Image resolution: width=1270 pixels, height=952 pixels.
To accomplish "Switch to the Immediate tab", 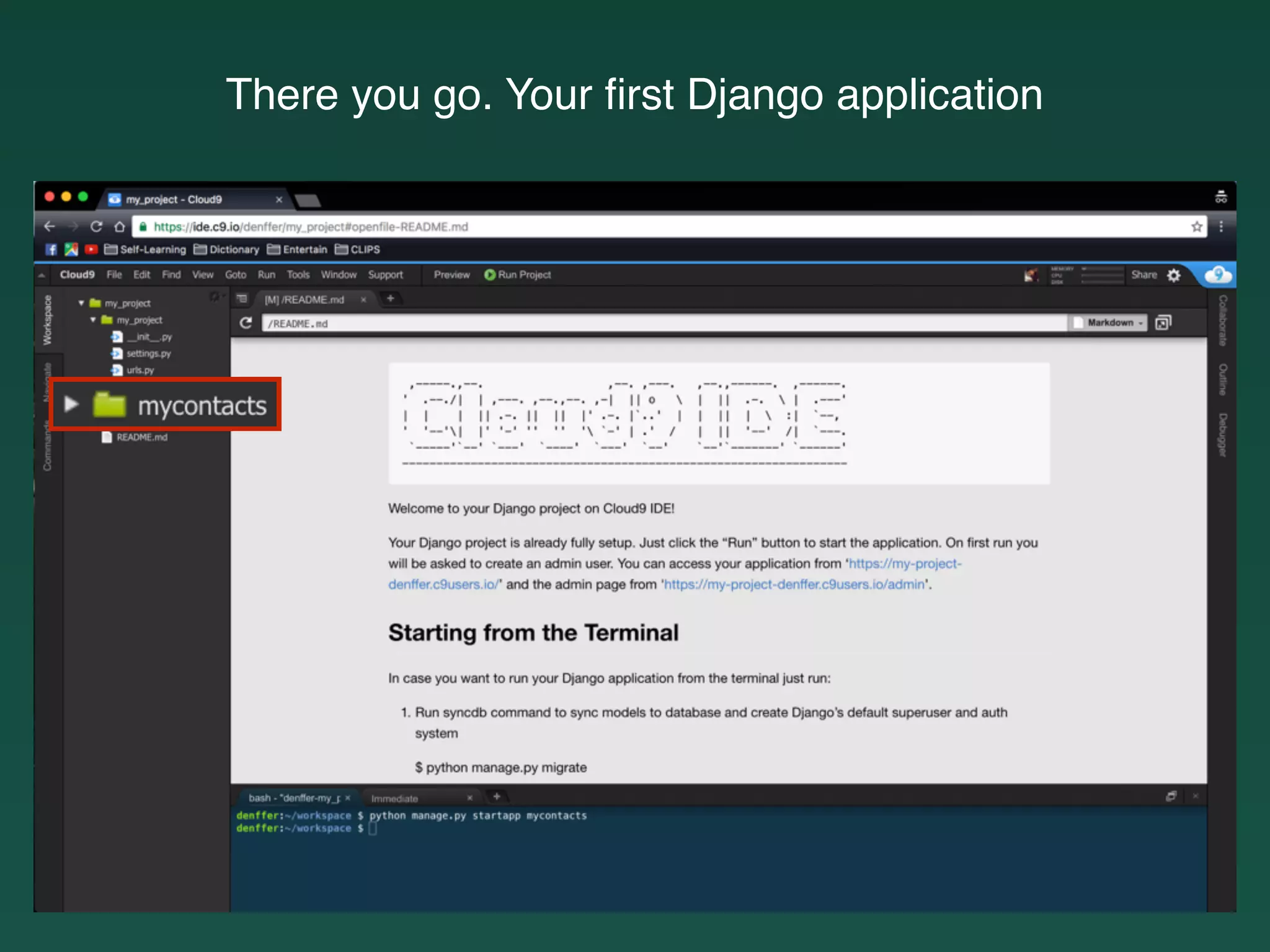I will (x=394, y=798).
